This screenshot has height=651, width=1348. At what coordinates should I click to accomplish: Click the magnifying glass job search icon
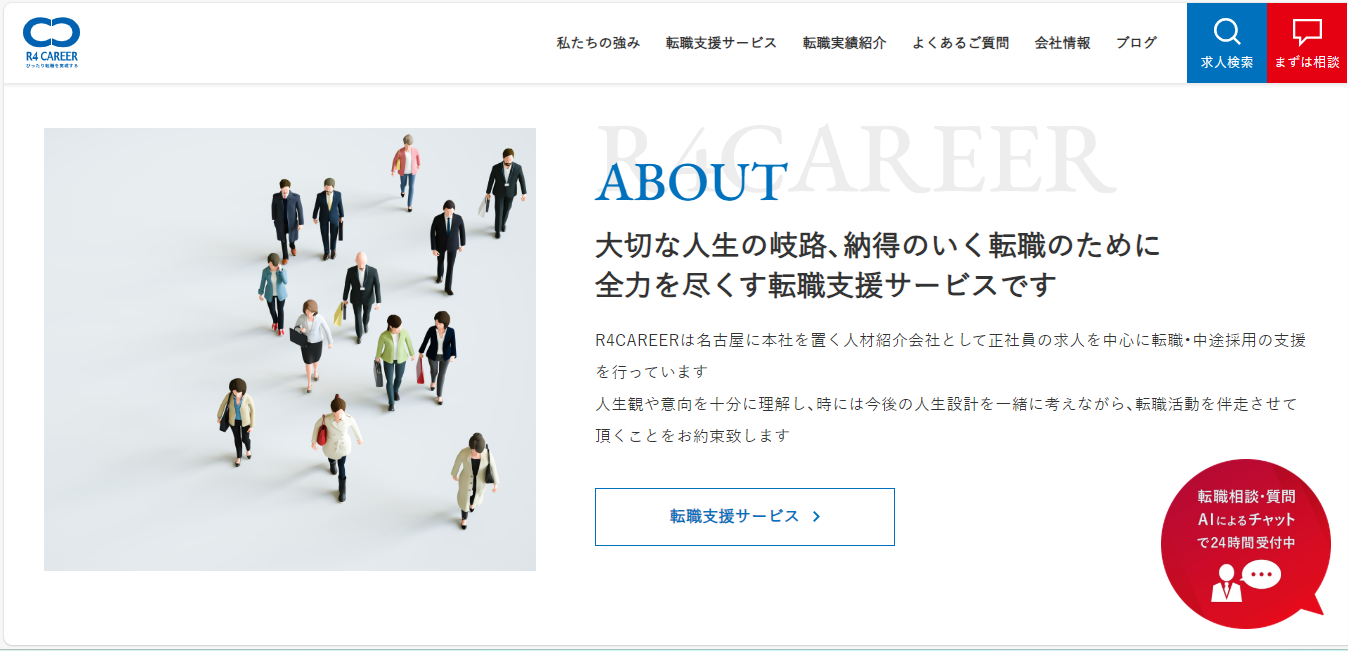(x=1226, y=32)
